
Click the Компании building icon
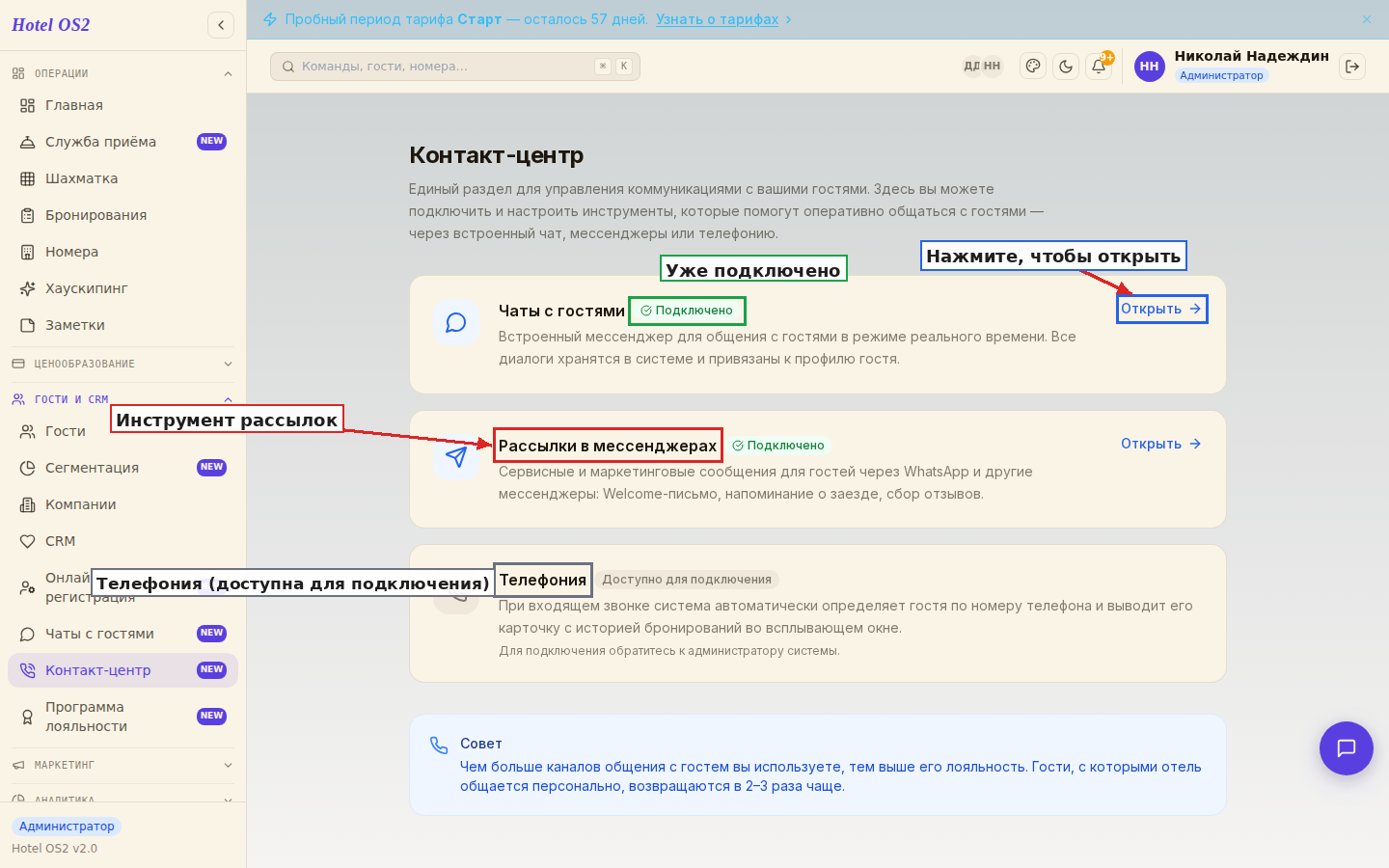coord(28,504)
